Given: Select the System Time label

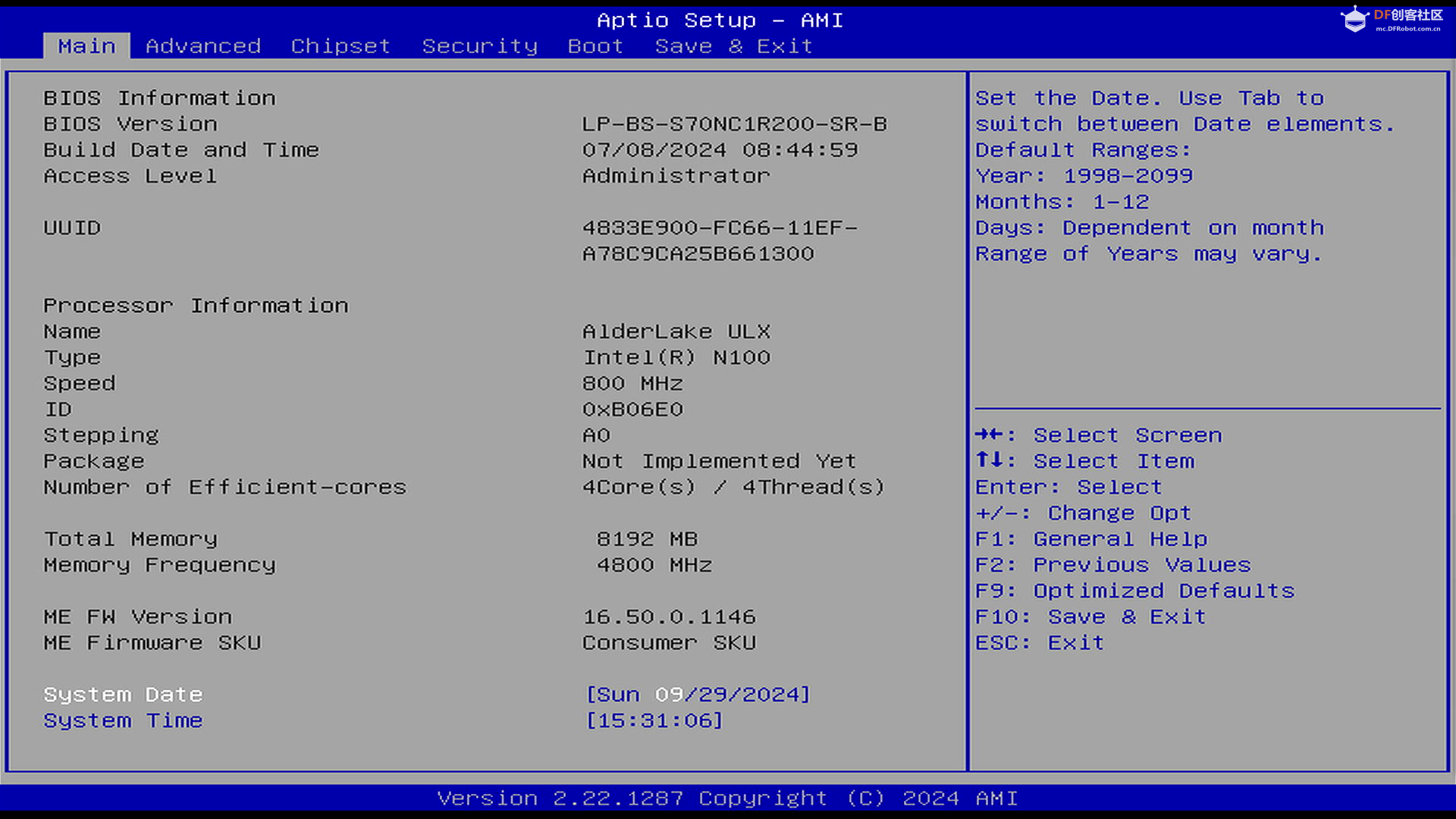Looking at the screenshot, I should click(x=123, y=720).
